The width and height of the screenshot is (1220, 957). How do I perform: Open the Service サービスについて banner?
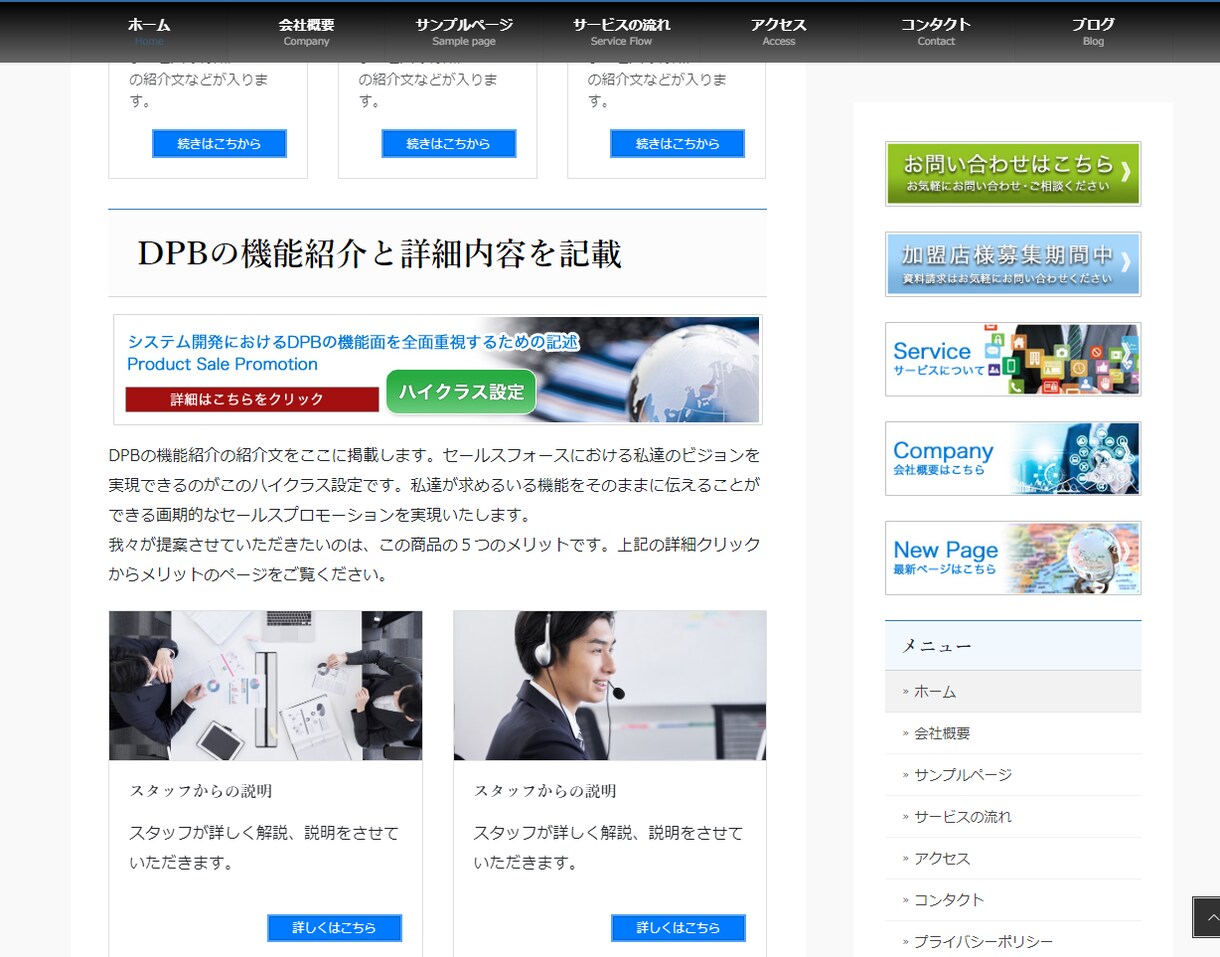click(x=1013, y=359)
